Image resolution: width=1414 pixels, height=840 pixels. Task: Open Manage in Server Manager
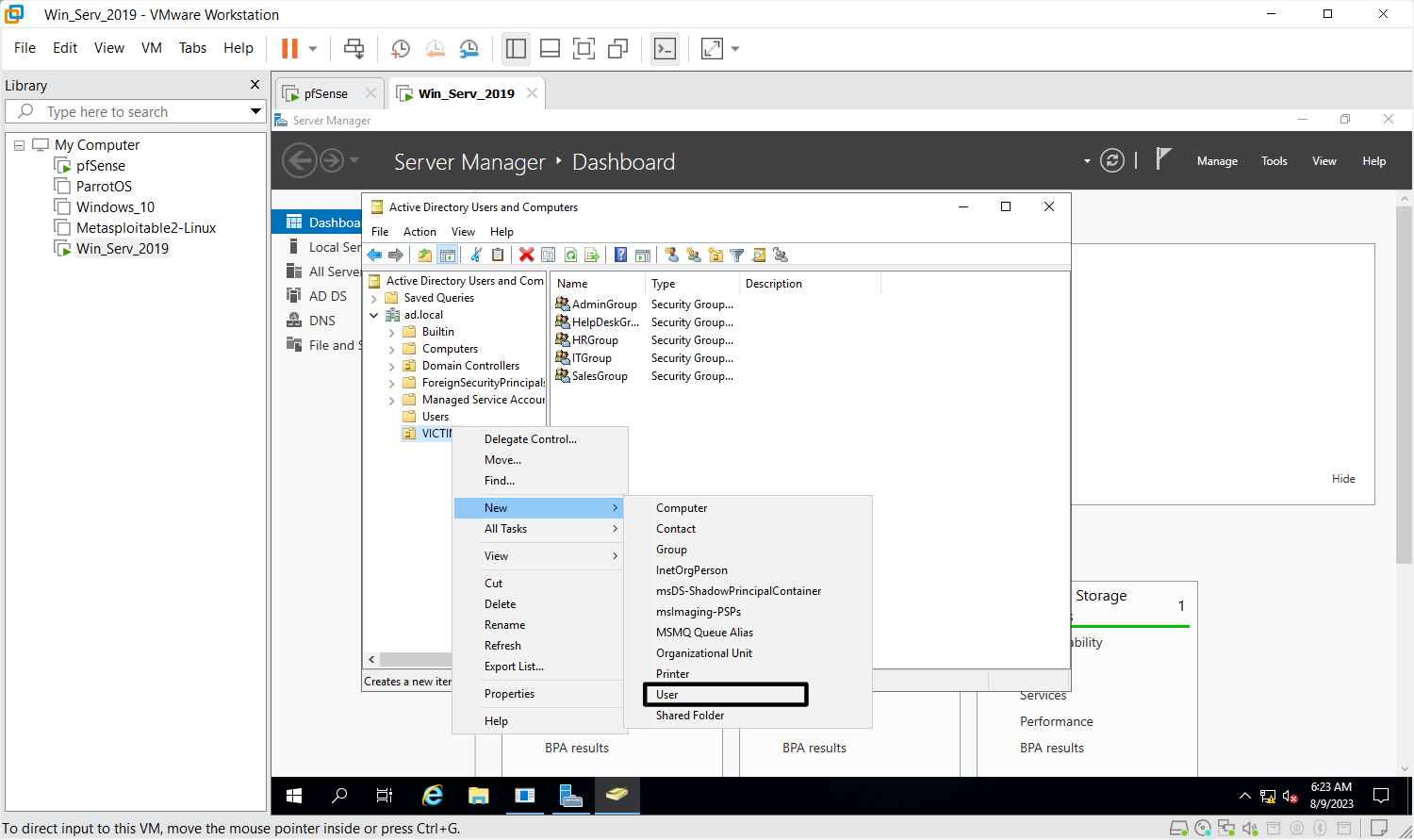1217,161
